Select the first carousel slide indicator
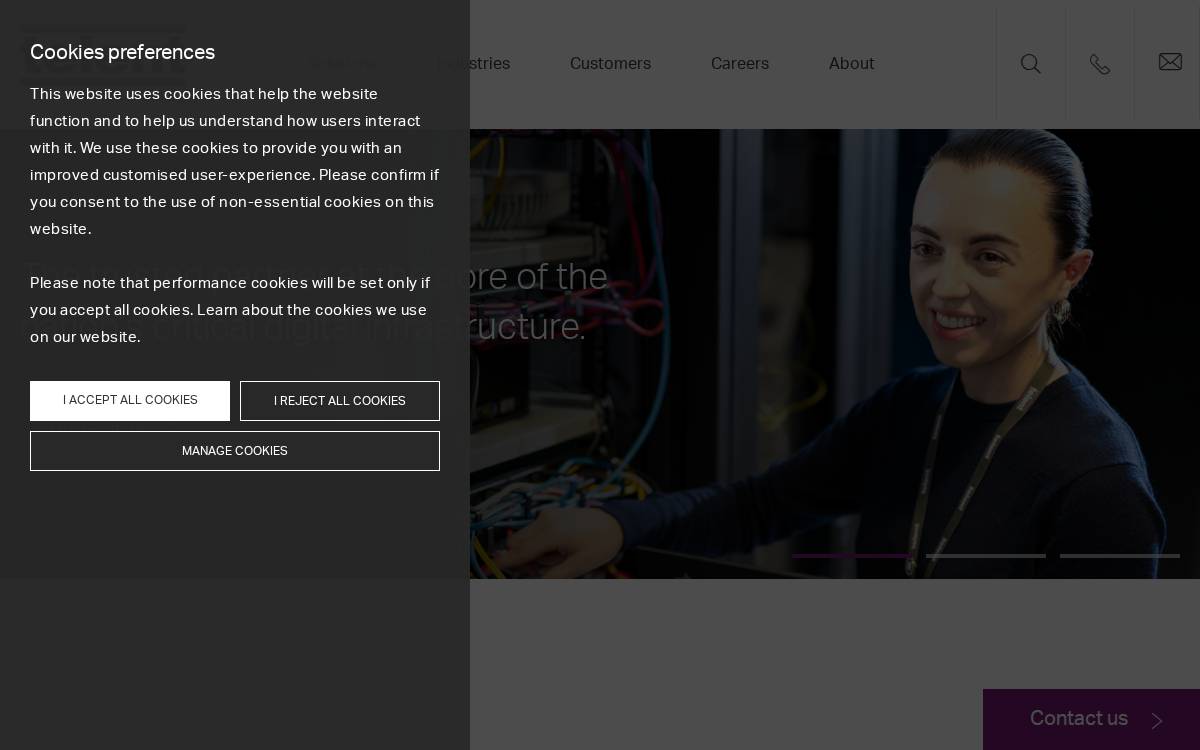This screenshot has width=1200, height=750. pyautogui.click(x=852, y=556)
